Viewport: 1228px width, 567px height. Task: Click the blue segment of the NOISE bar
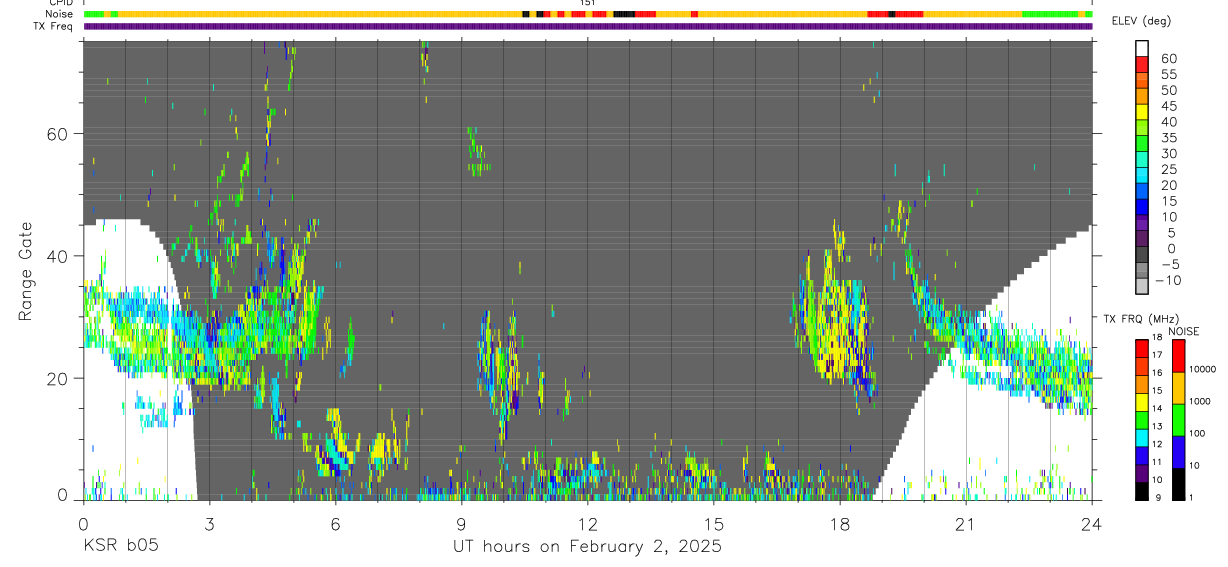point(1178,452)
